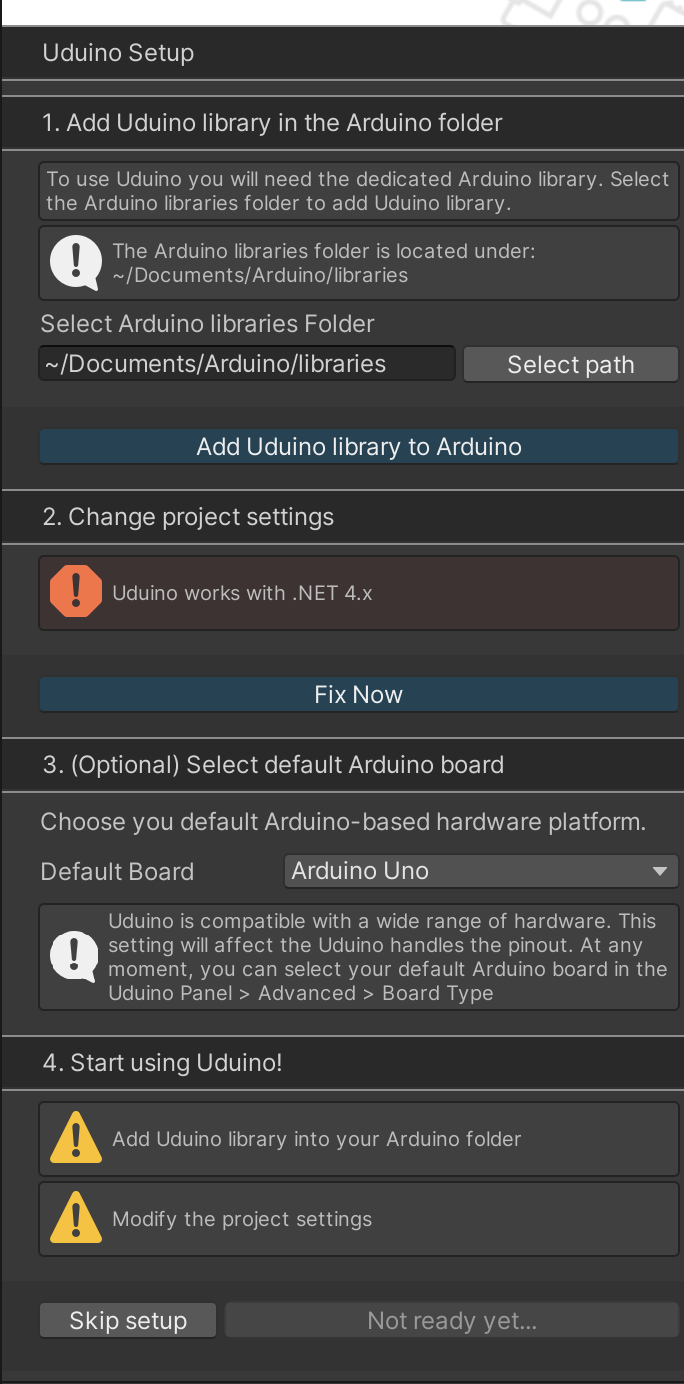Click the Not ready yet button
The height and width of the screenshot is (1384, 684).
(x=452, y=1321)
